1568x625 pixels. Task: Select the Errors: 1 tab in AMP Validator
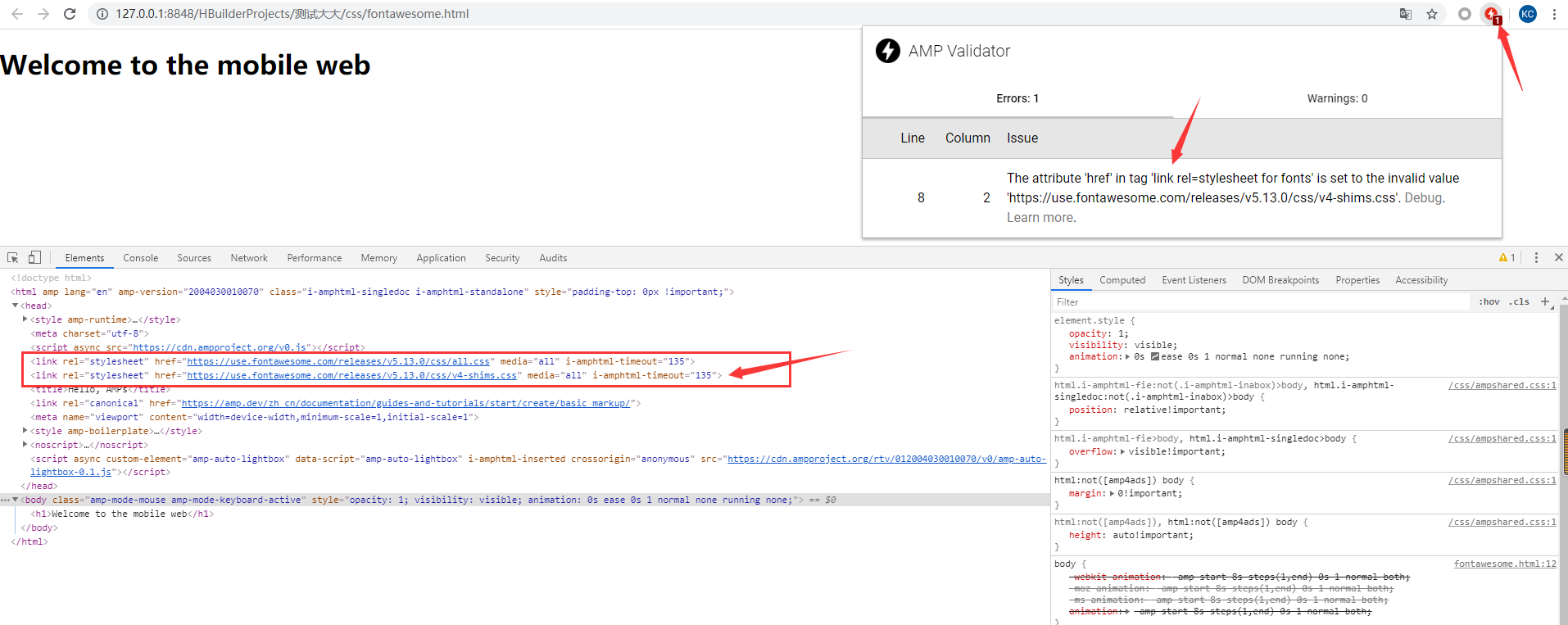[x=1017, y=98]
